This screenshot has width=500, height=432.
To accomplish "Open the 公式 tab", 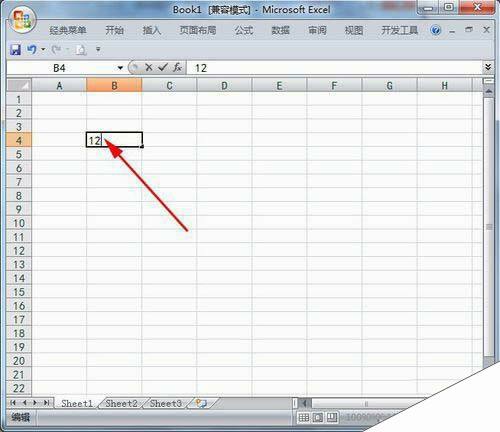I will click(x=244, y=30).
